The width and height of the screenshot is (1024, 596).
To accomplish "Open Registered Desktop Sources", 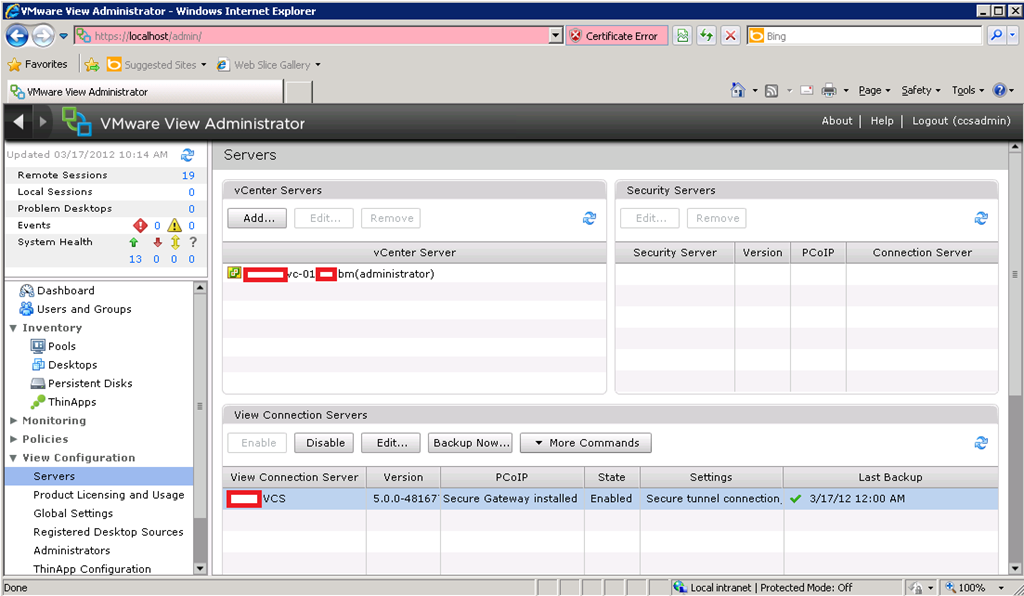I will (108, 532).
